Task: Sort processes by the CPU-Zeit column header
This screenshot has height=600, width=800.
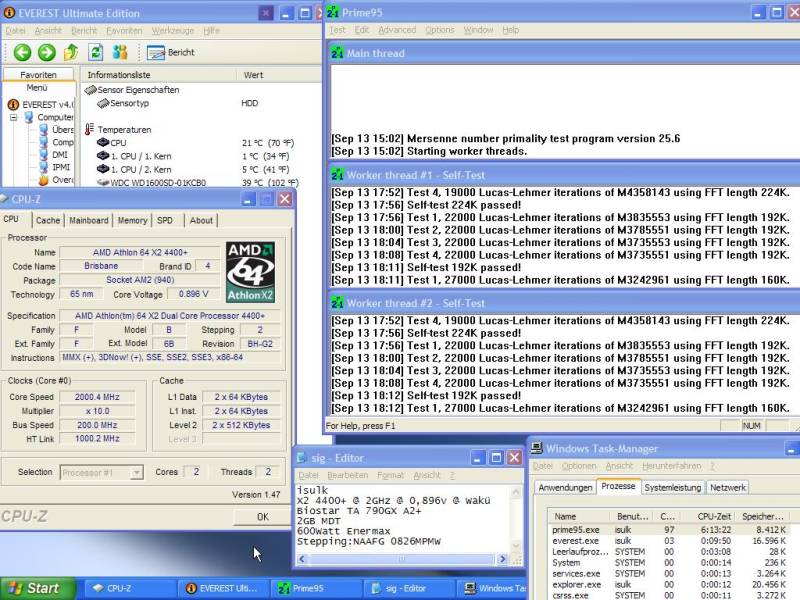Action: [x=708, y=516]
